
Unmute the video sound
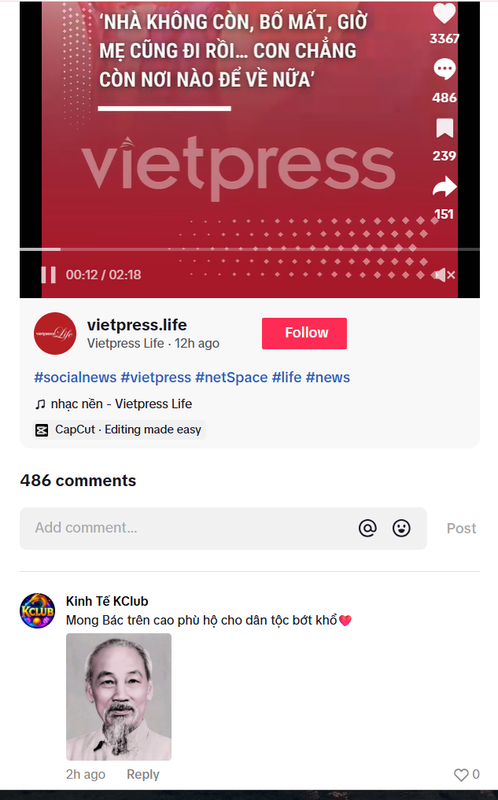[444, 275]
